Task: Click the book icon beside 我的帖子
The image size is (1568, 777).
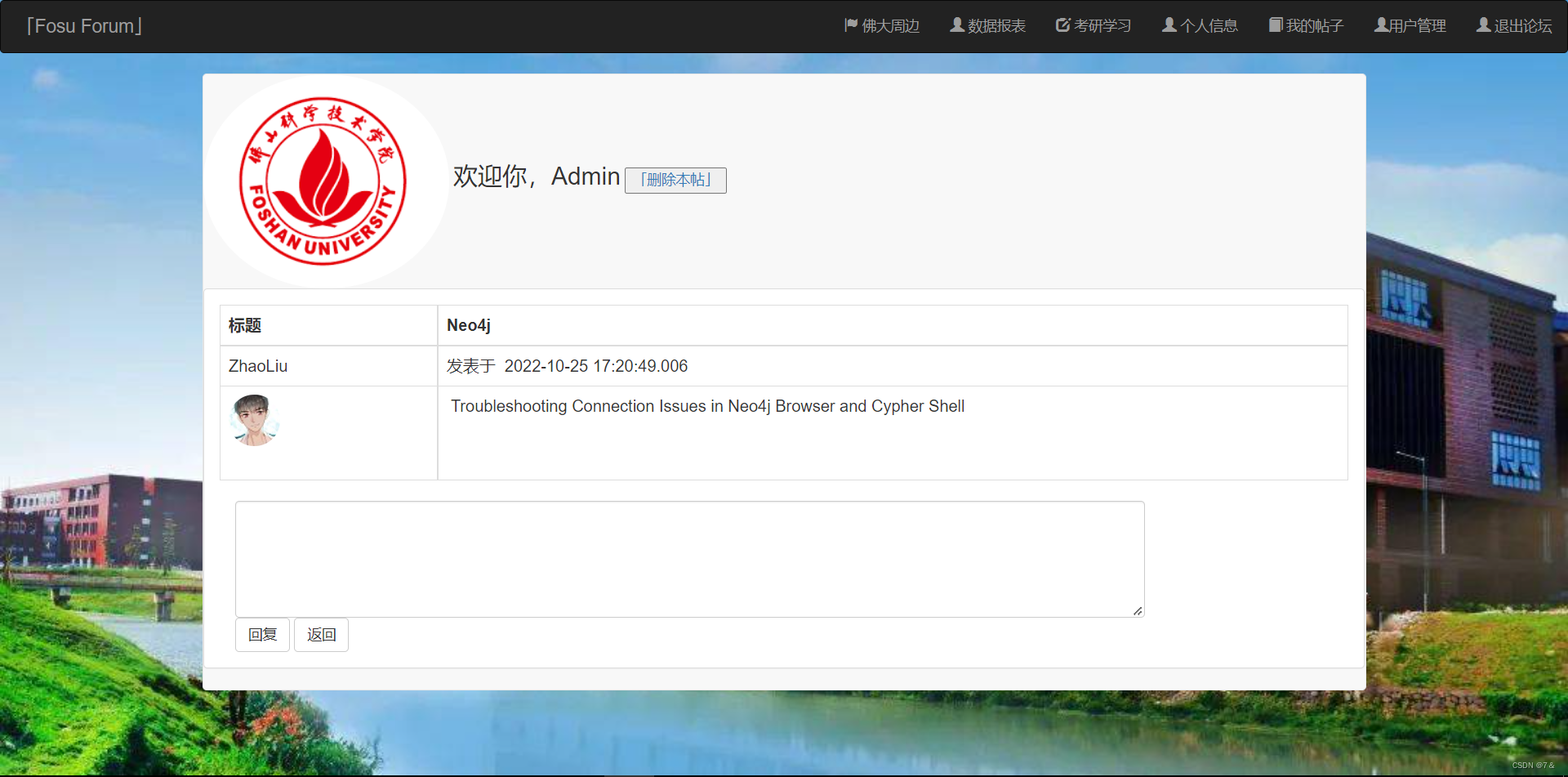Action: pos(1276,25)
